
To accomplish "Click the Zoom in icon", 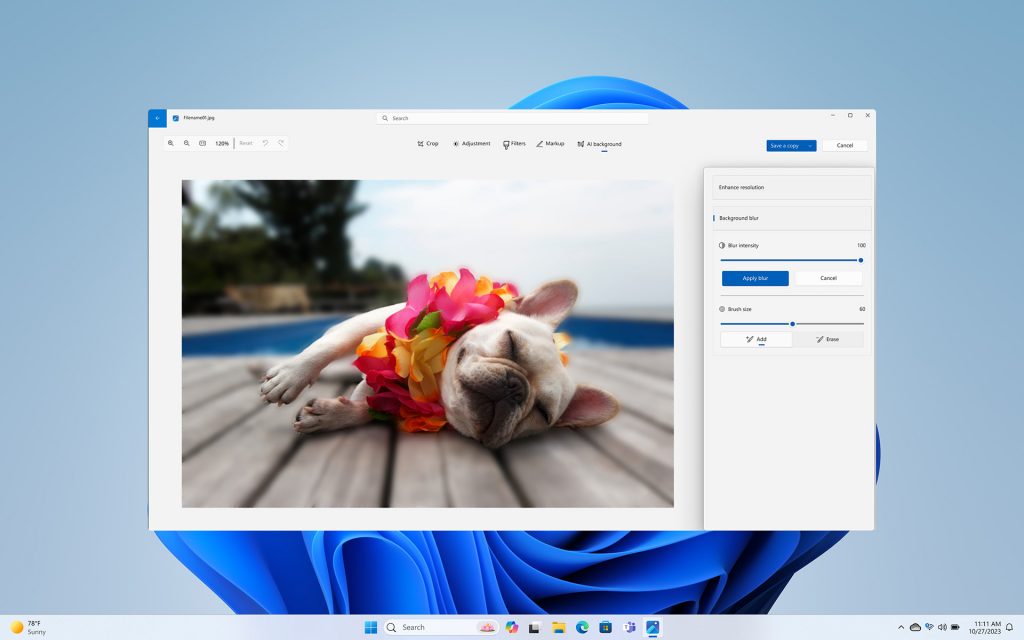I will (171, 143).
